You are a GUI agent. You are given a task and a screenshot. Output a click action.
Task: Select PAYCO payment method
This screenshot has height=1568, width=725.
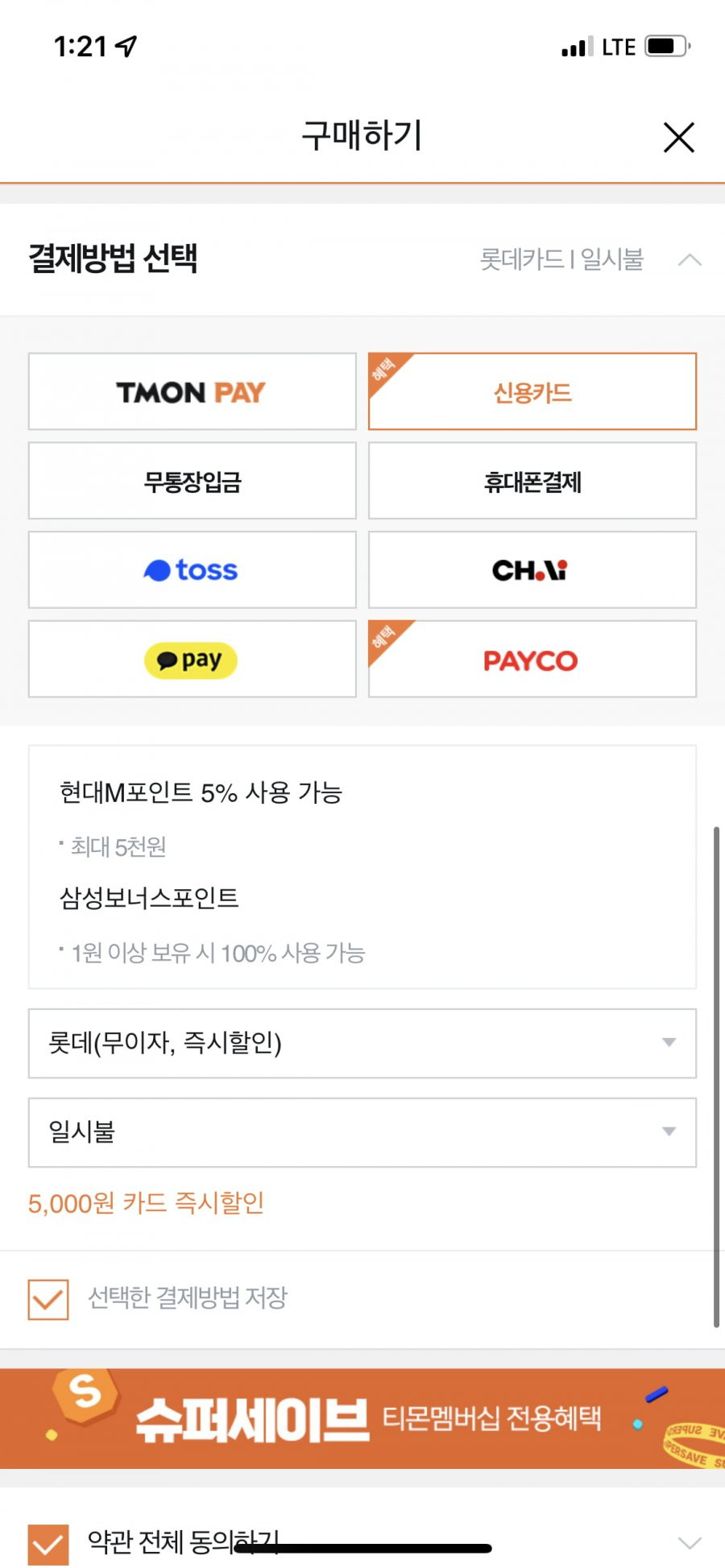532,659
